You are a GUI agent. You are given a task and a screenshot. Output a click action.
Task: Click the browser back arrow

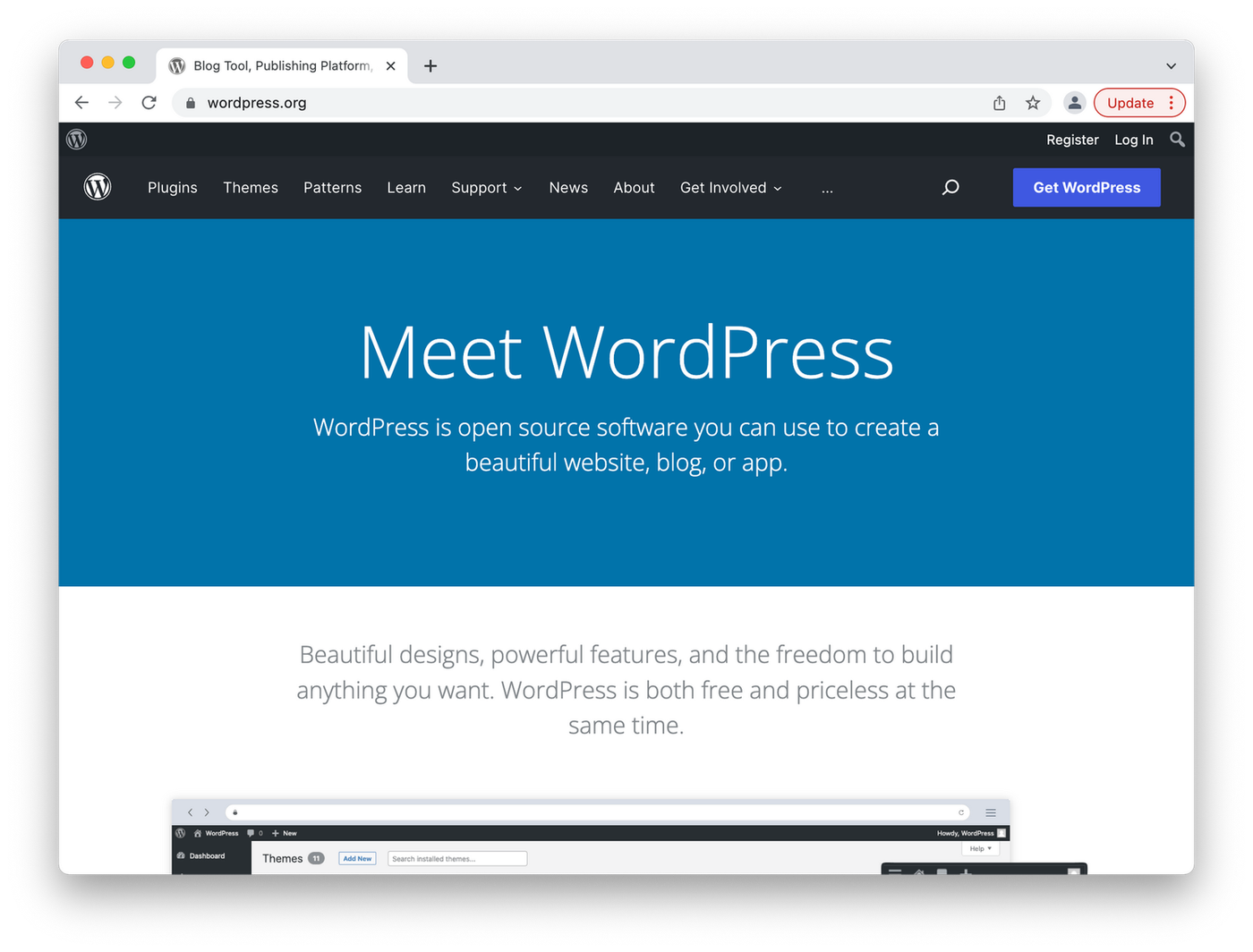point(81,102)
